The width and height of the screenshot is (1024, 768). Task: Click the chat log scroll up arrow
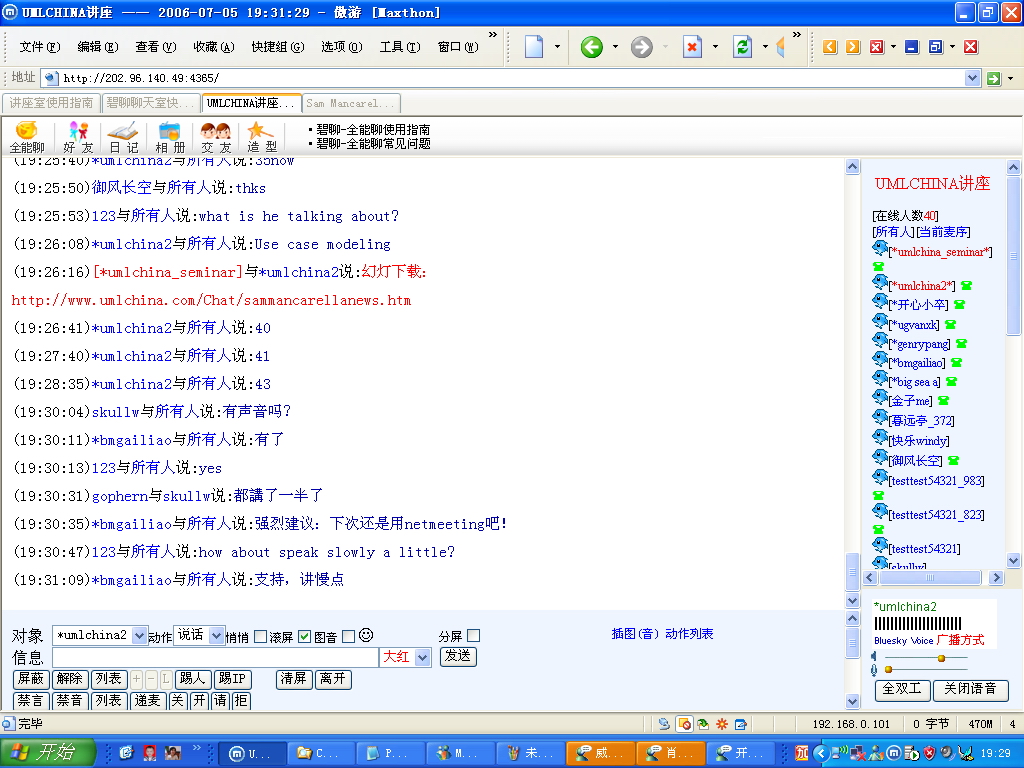(x=852, y=167)
